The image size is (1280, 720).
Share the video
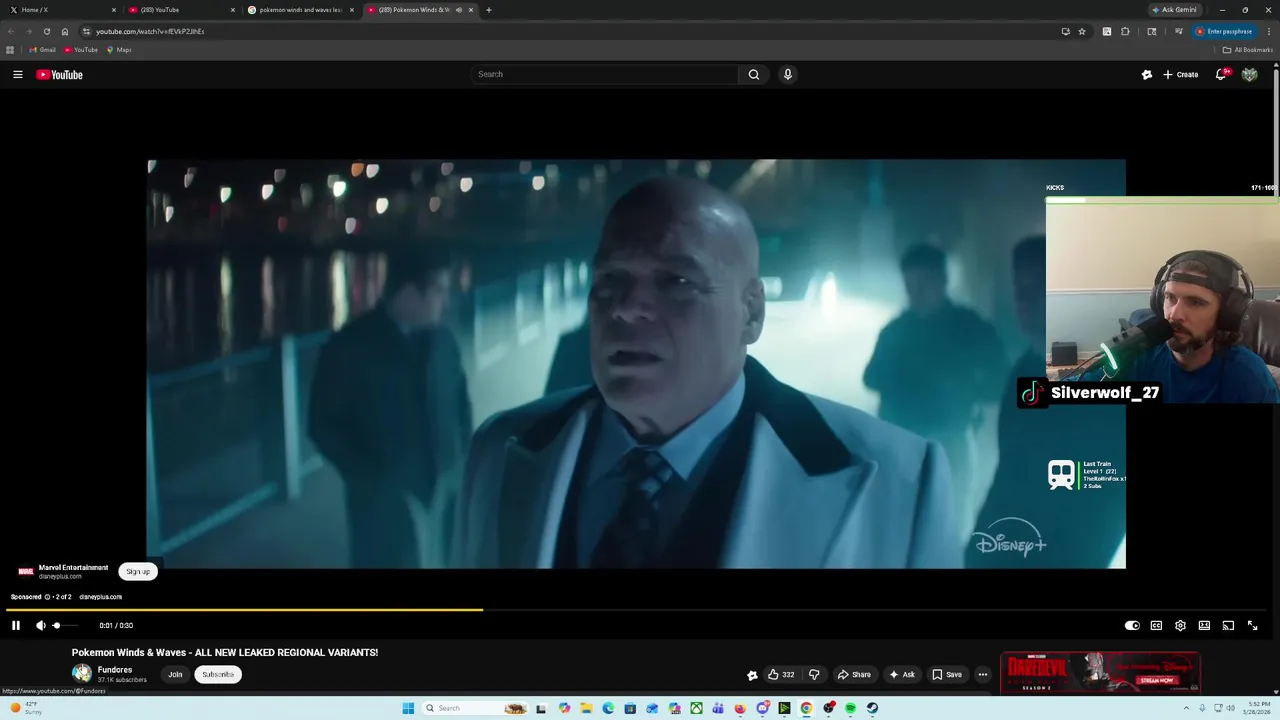(854, 674)
